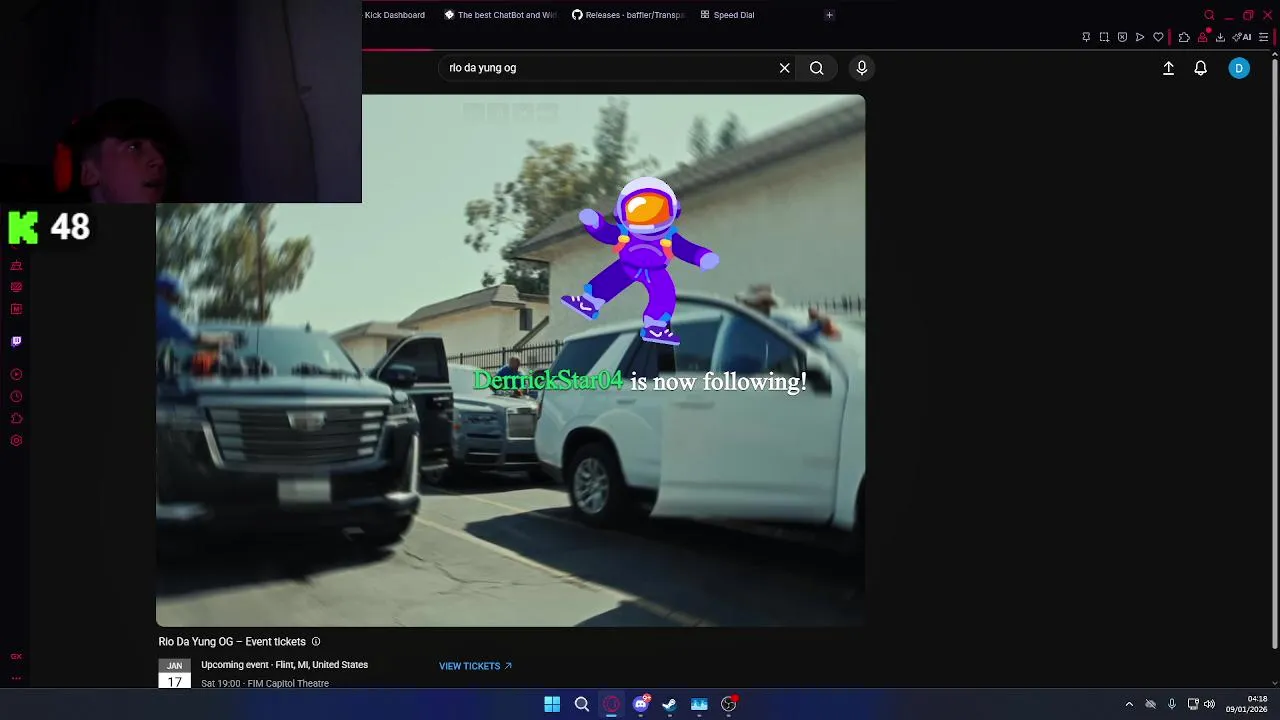Screen dimensions: 1280x720
Task: Open Windows taskbar search
Action: click(582, 704)
